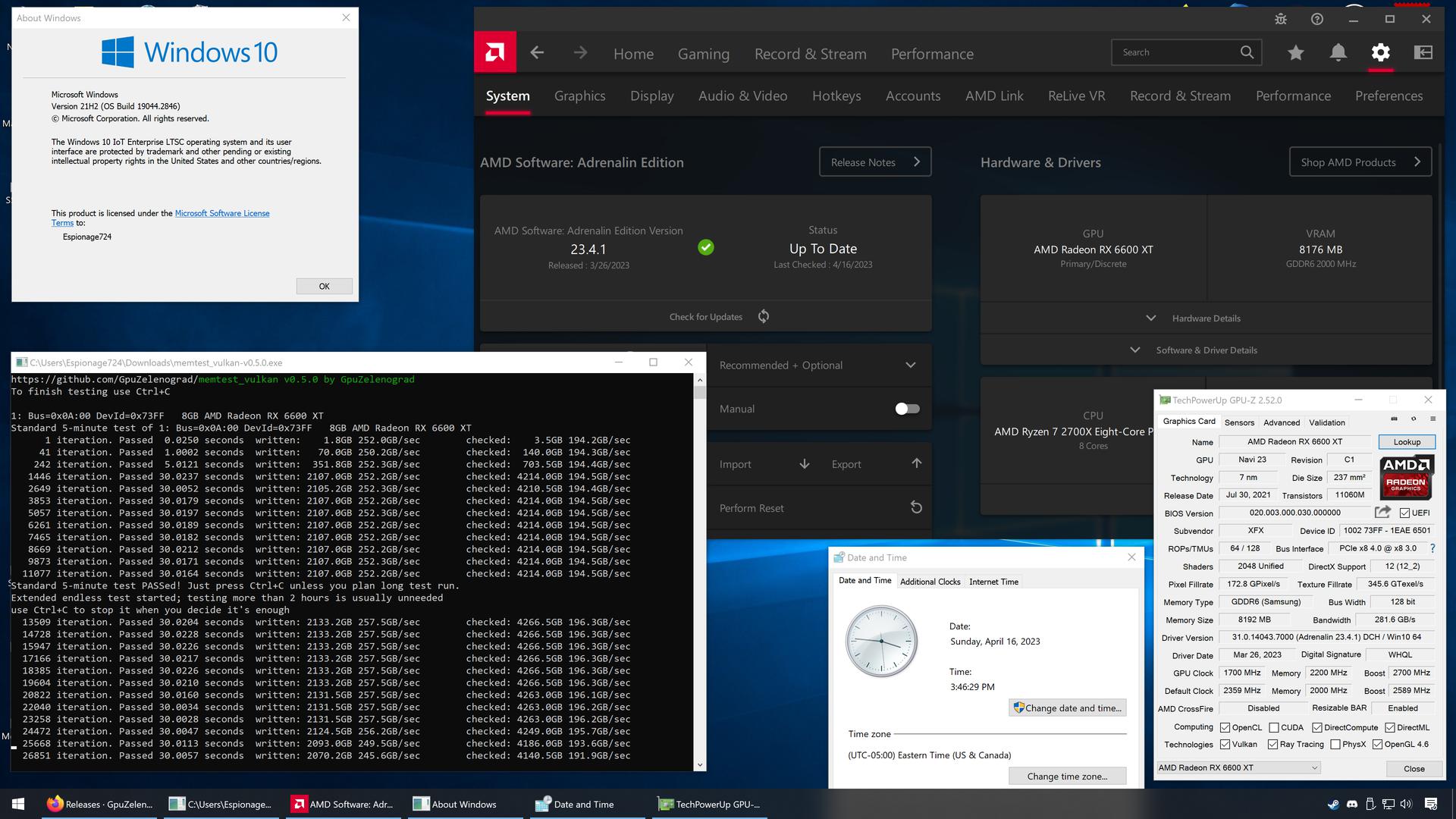Open the Gaming menu
Screen dimensions: 1456x819
(x=703, y=54)
